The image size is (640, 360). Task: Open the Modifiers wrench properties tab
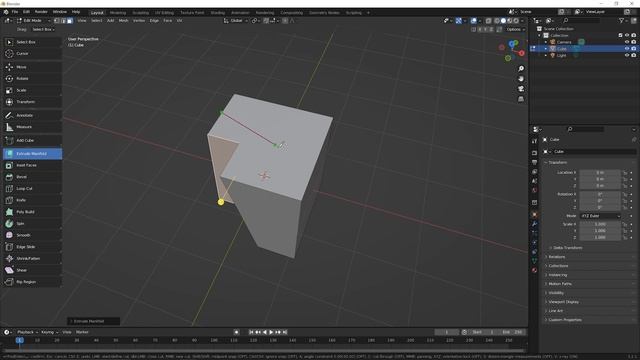[x=534, y=224]
